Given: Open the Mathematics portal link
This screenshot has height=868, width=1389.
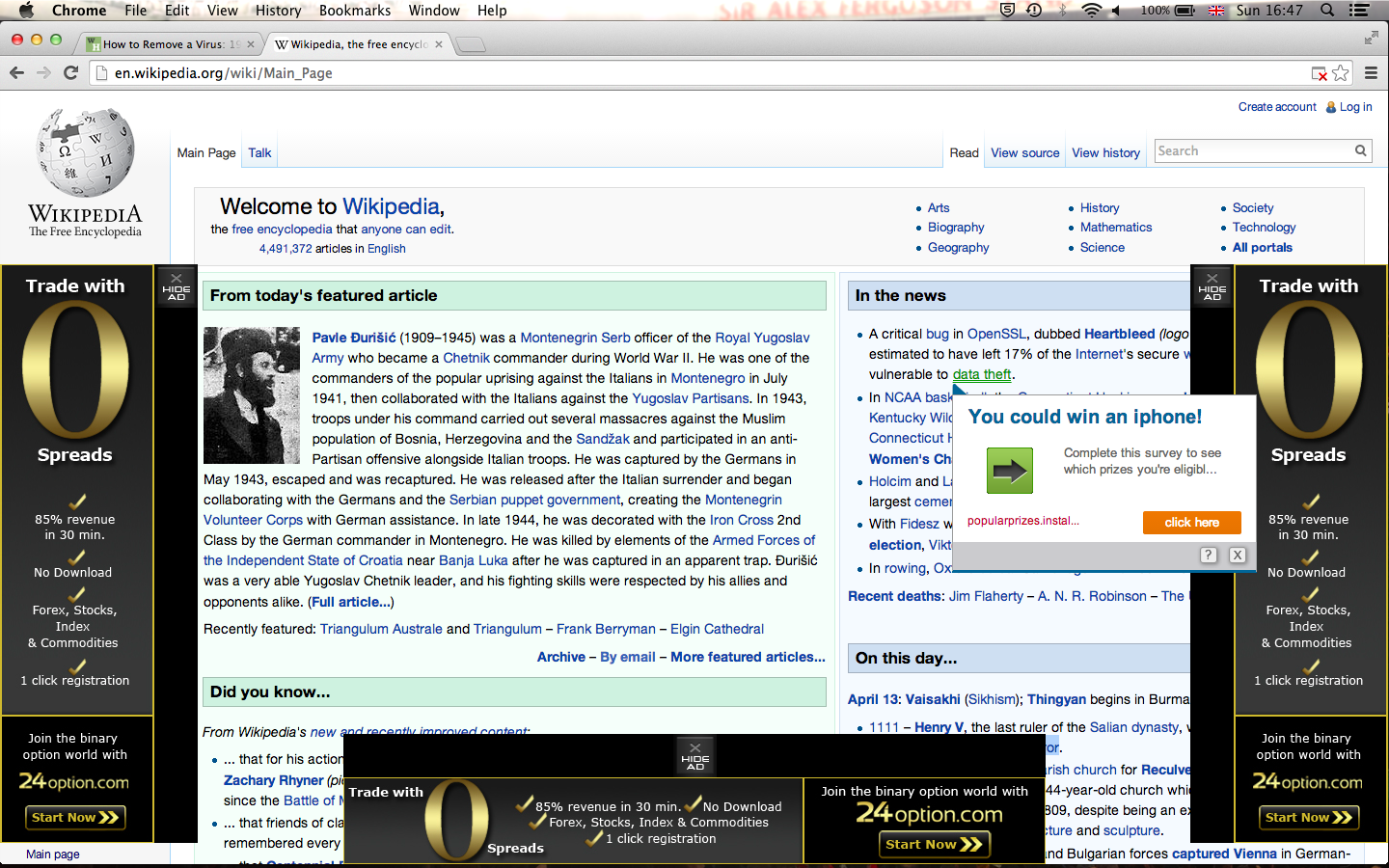Looking at the screenshot, I should pyautogui.click(x=1116, y=228).
